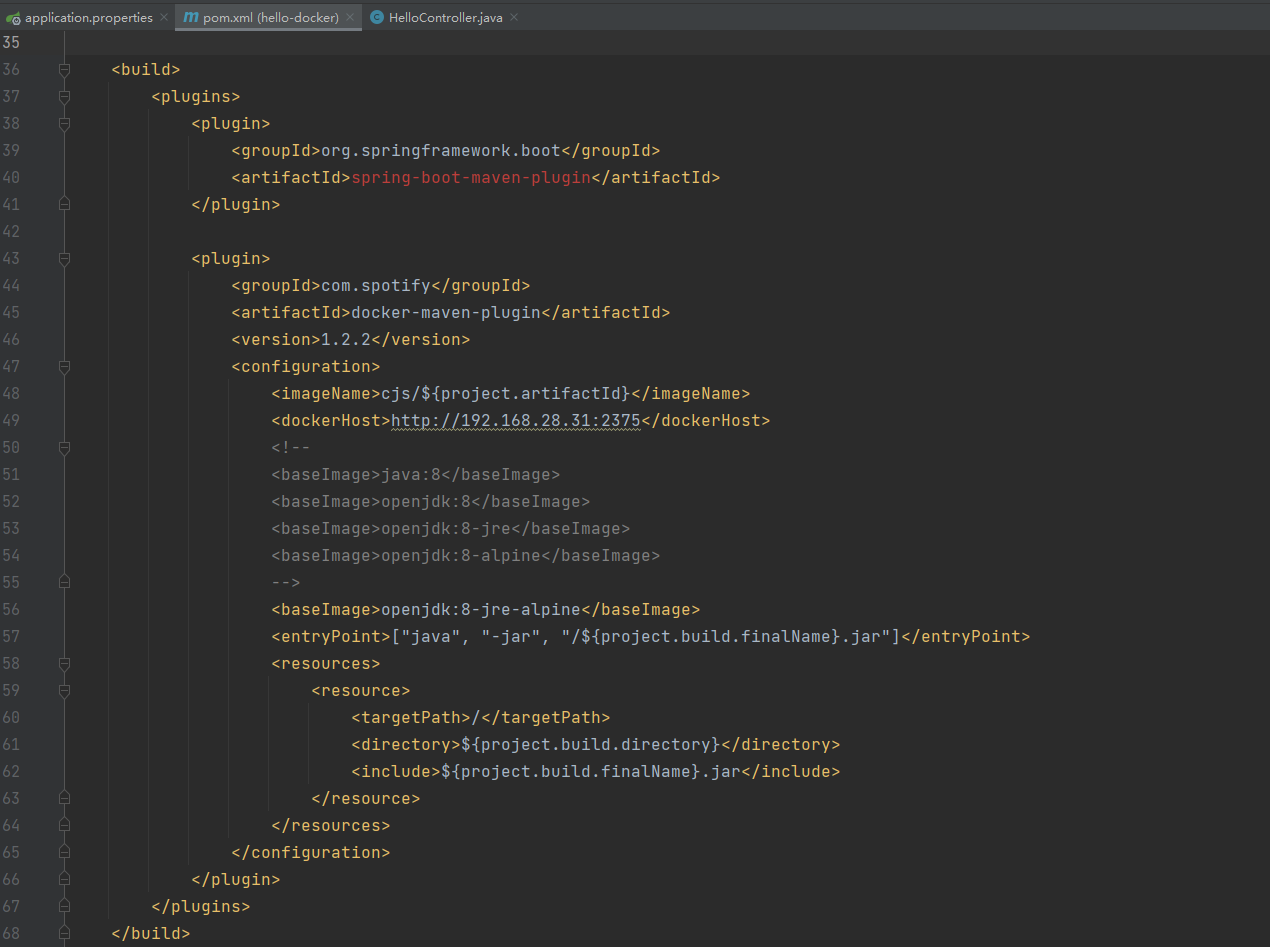Click the </configuration> fold marker at line 65
The width and height of the screenshot is (1270, 947).
pos(65,853)
